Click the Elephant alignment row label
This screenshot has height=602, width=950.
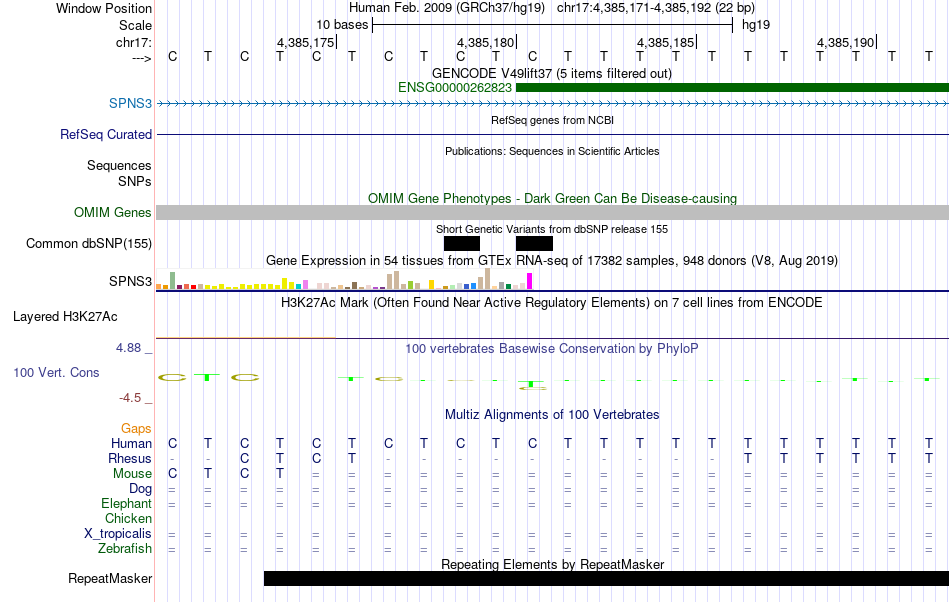[126, 504]
